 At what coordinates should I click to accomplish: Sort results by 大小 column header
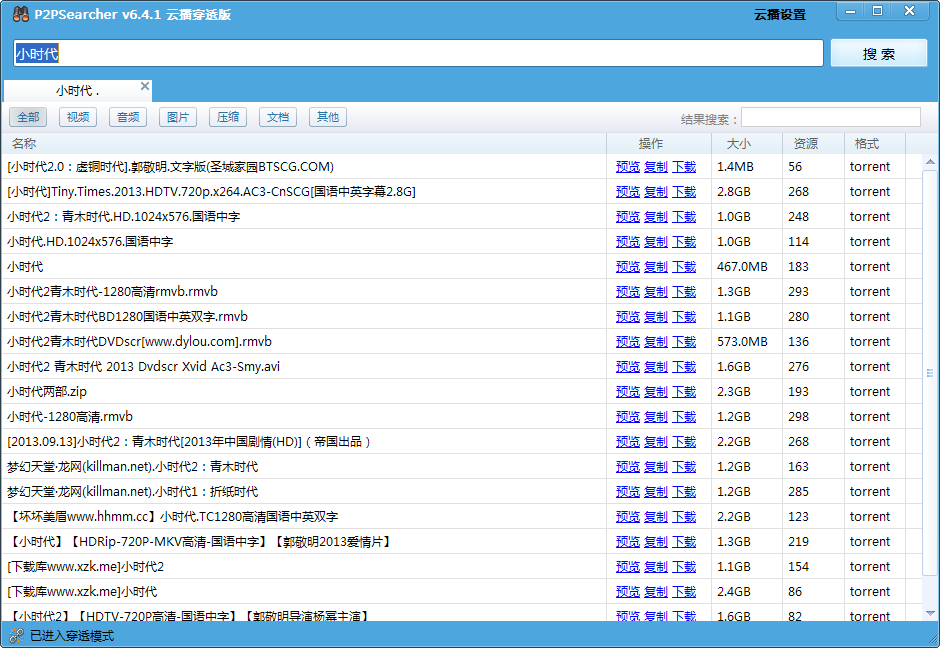pos(738,144)
